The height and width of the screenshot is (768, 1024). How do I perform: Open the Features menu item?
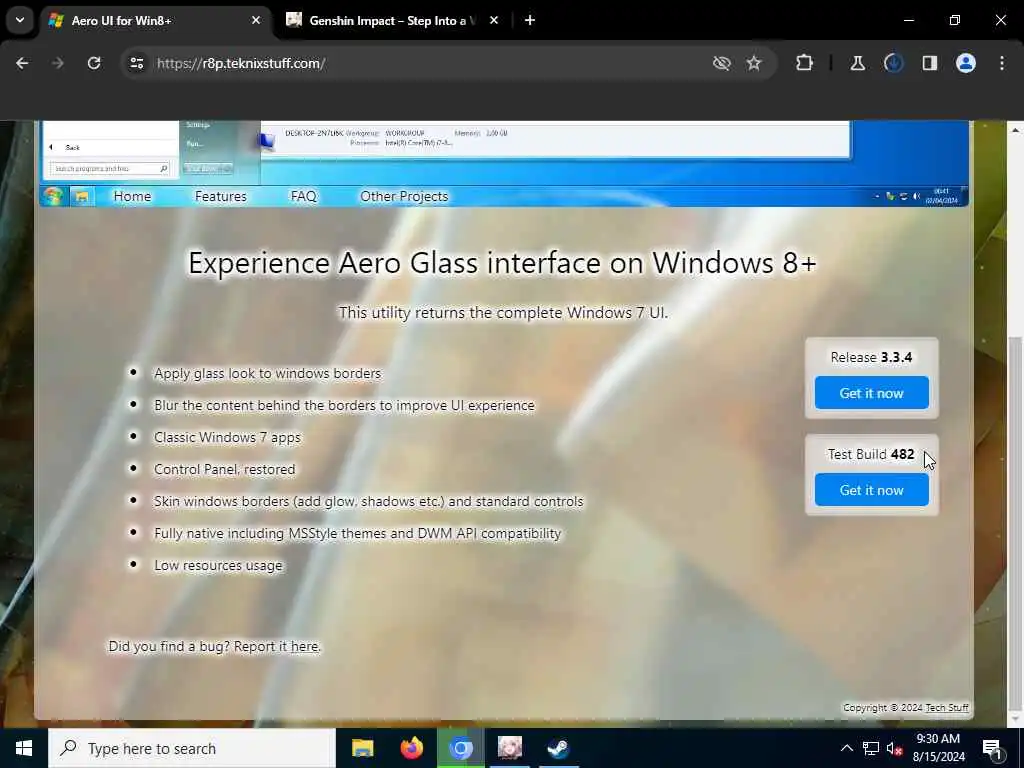coord(221,197)
